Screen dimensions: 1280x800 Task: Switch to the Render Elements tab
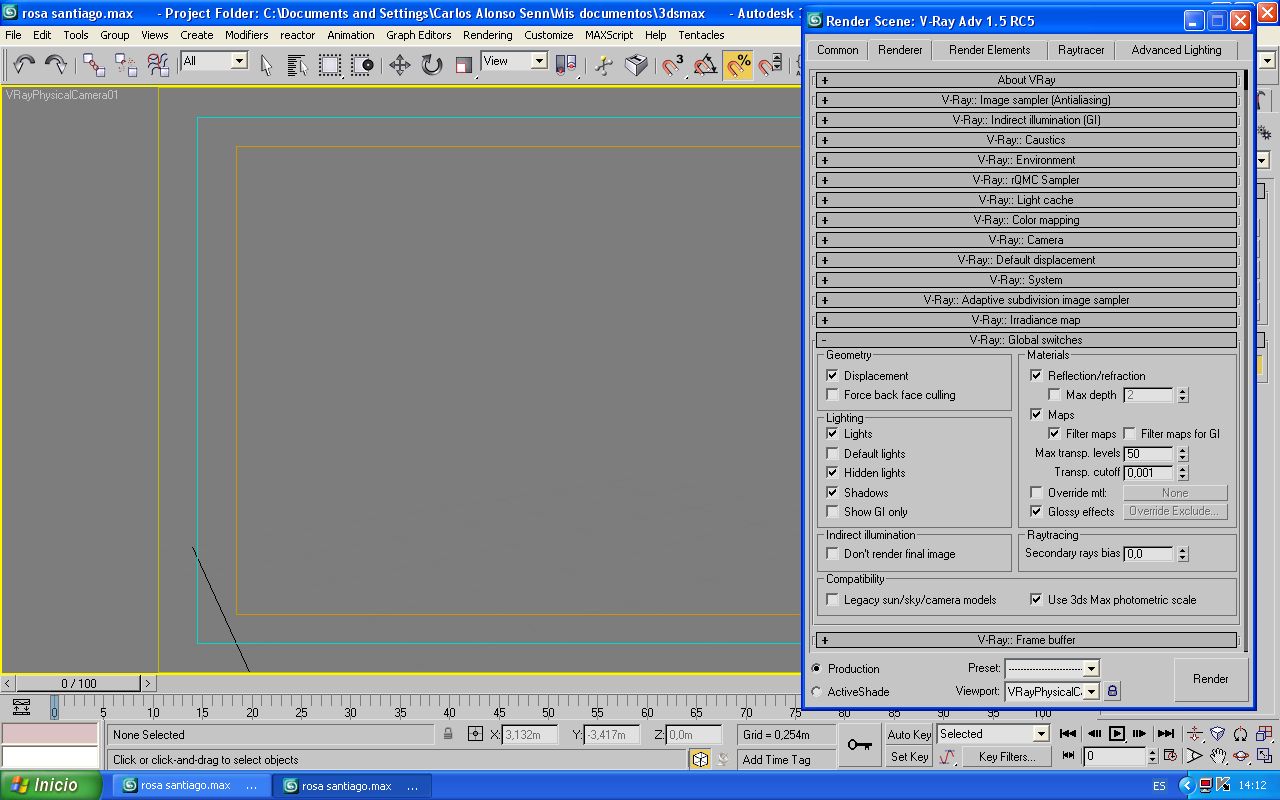(989, 50)
